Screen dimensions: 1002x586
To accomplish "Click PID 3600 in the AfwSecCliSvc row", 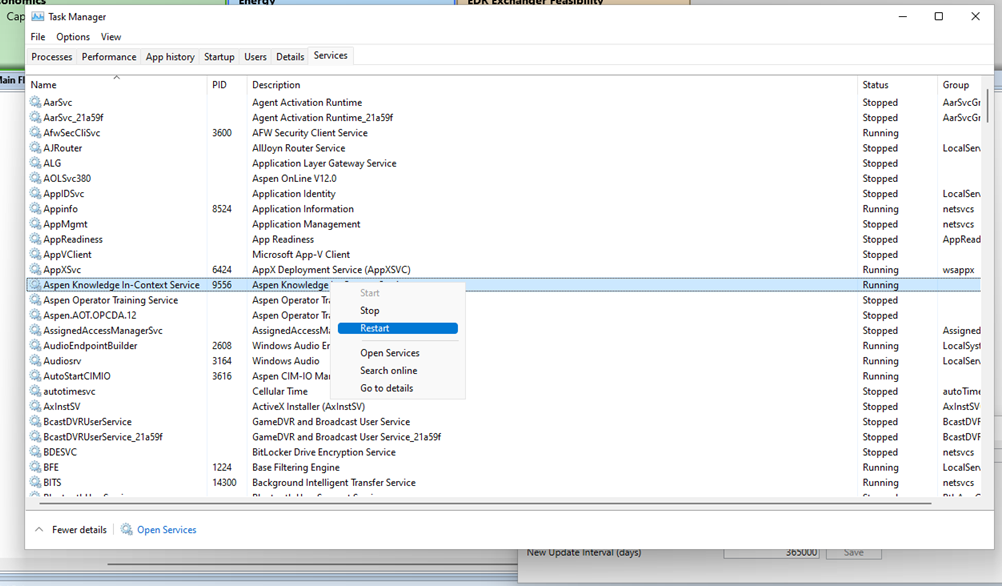I will point(222,133).
